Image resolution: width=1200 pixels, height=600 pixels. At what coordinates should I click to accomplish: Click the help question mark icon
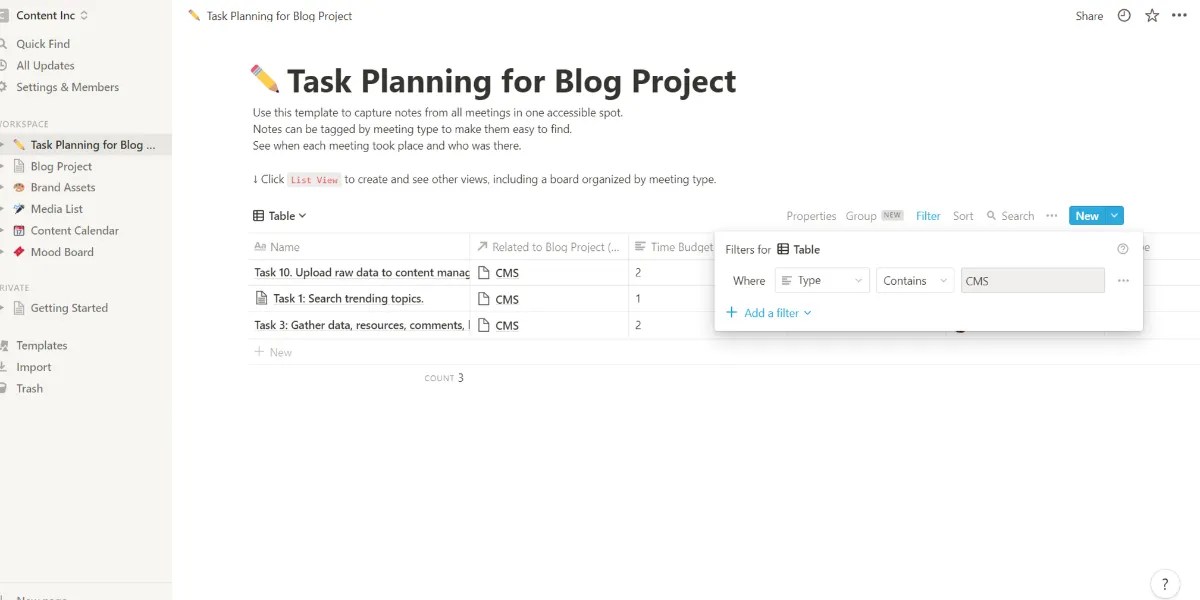pyautogui.click(x=1164, y=583)
